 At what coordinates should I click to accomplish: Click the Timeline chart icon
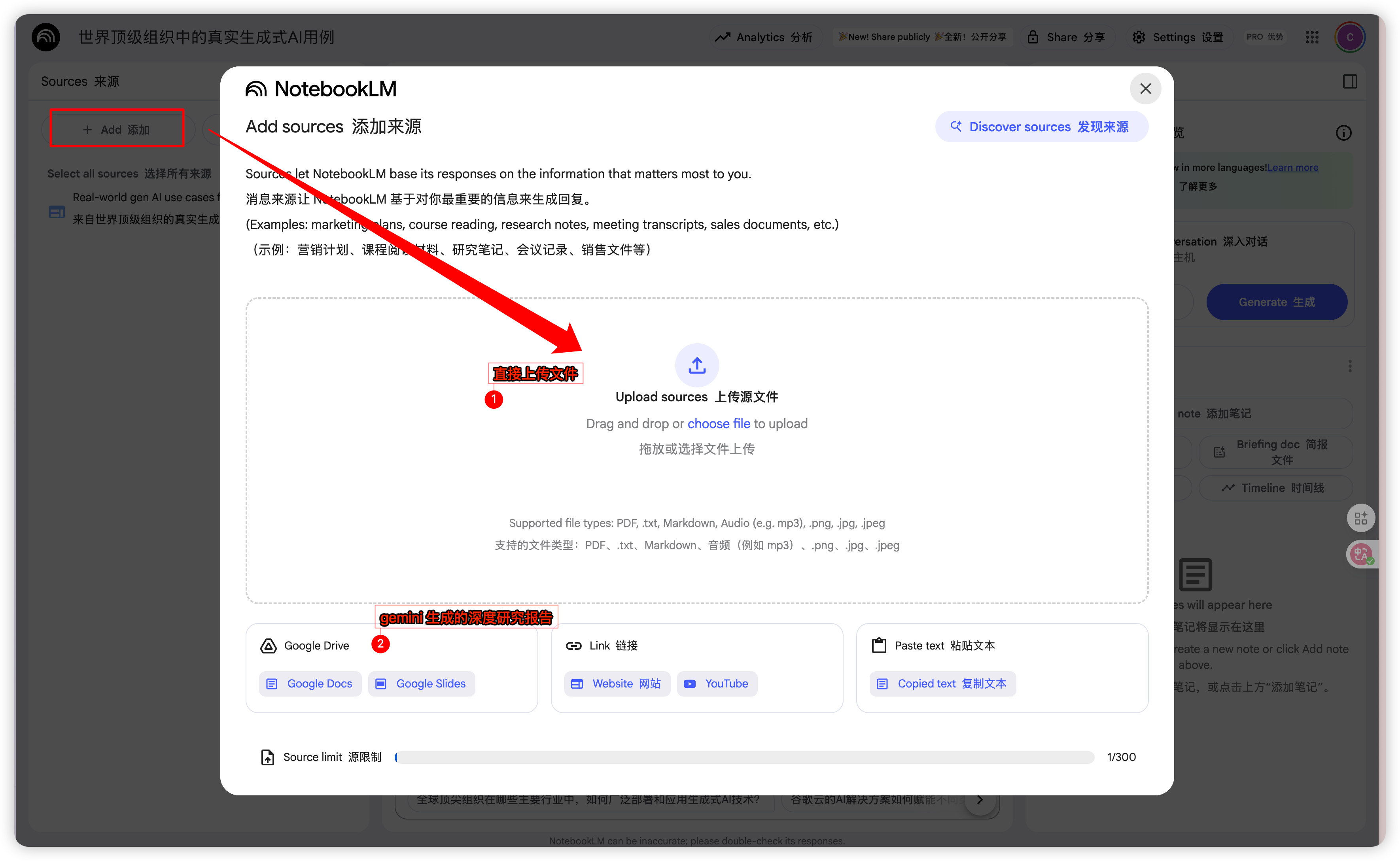click(1228, 488)
